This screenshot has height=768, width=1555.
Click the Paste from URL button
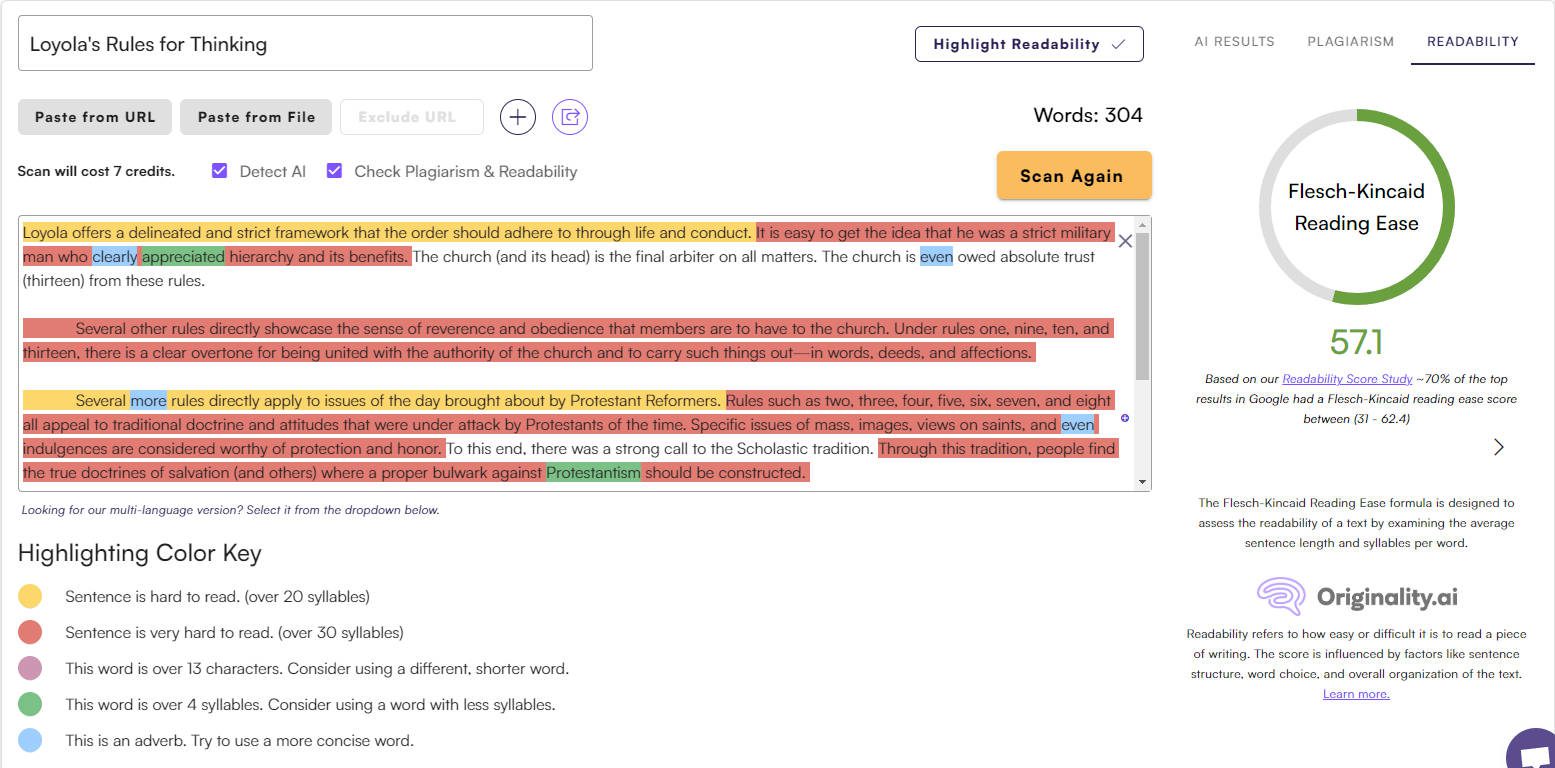point(93,116)
